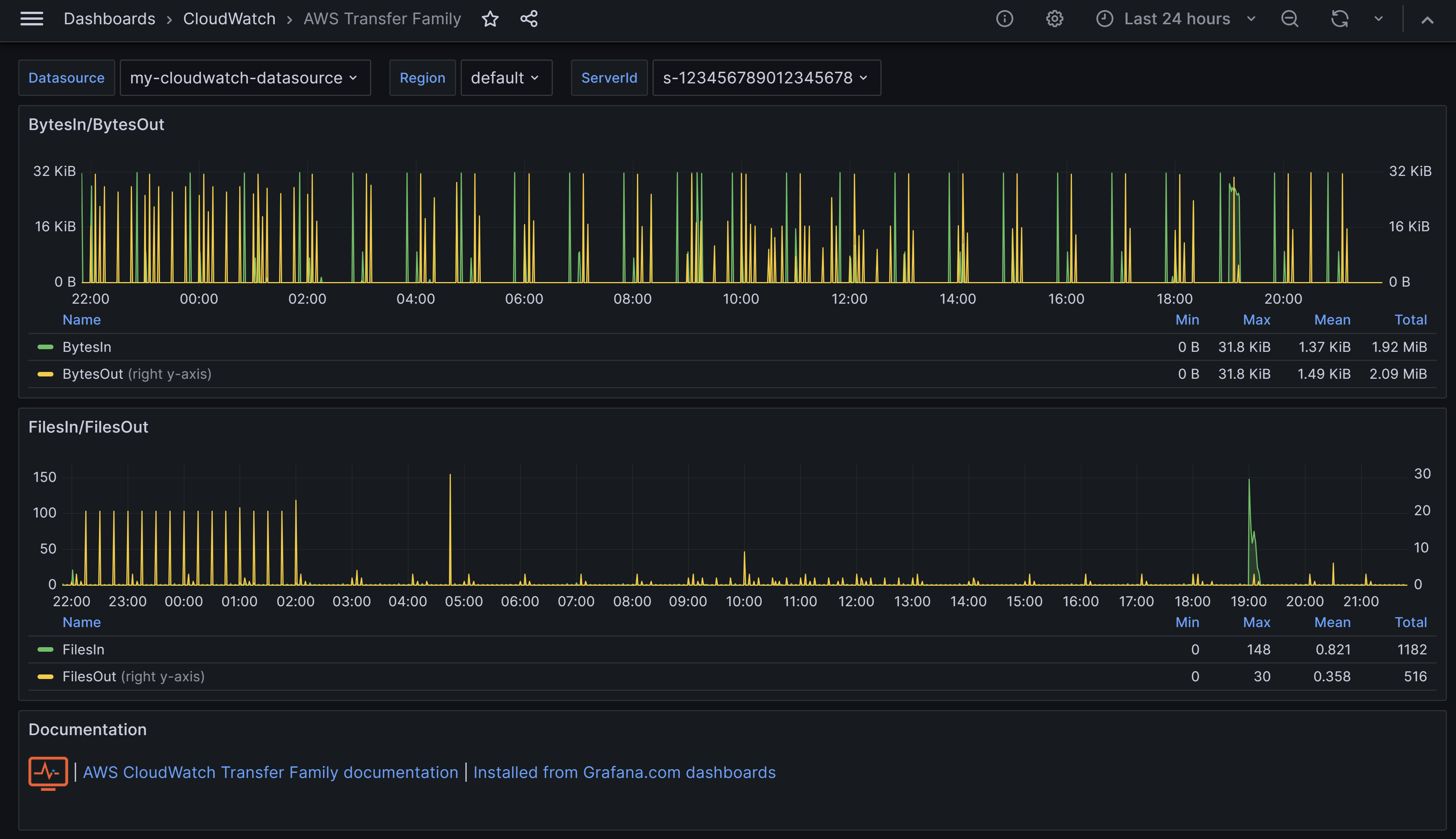Open the my-cloudwatch-datasource dropdown

pyautogui.click(x=244, y=78)
